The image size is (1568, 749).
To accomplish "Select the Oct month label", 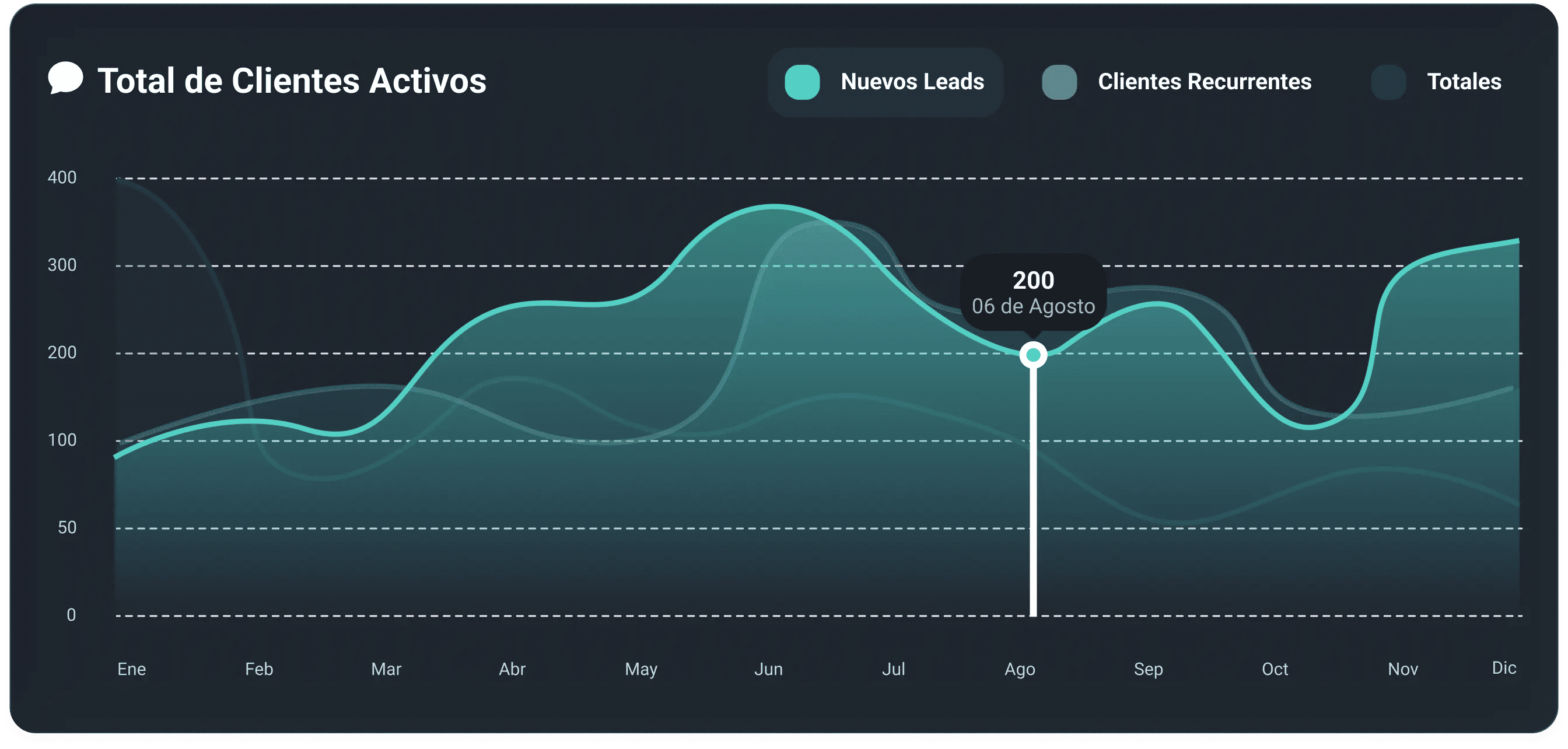I will [x=1275, y=669].
